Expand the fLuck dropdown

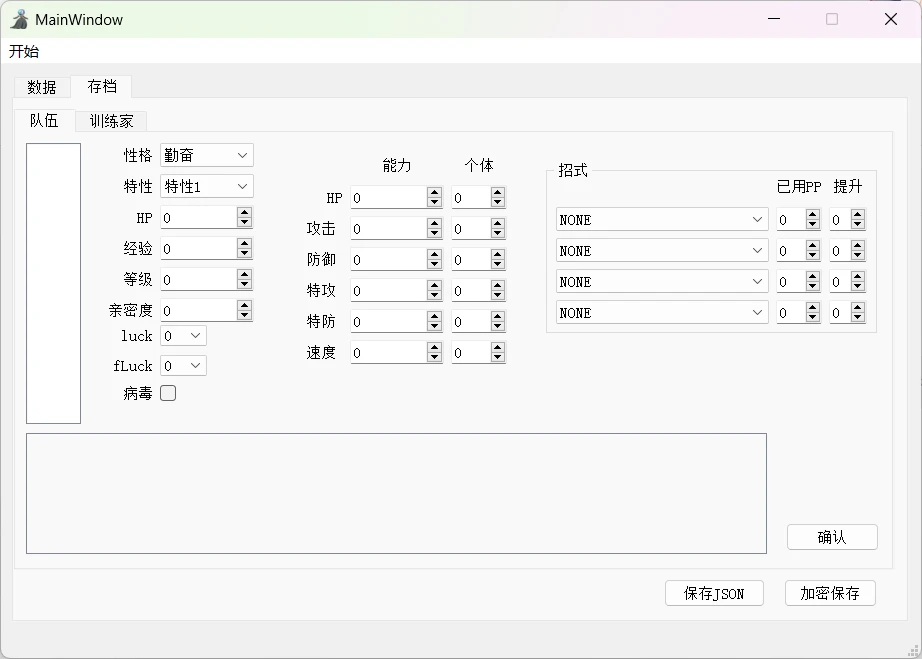pyautogui.click(x=183, y=366)
